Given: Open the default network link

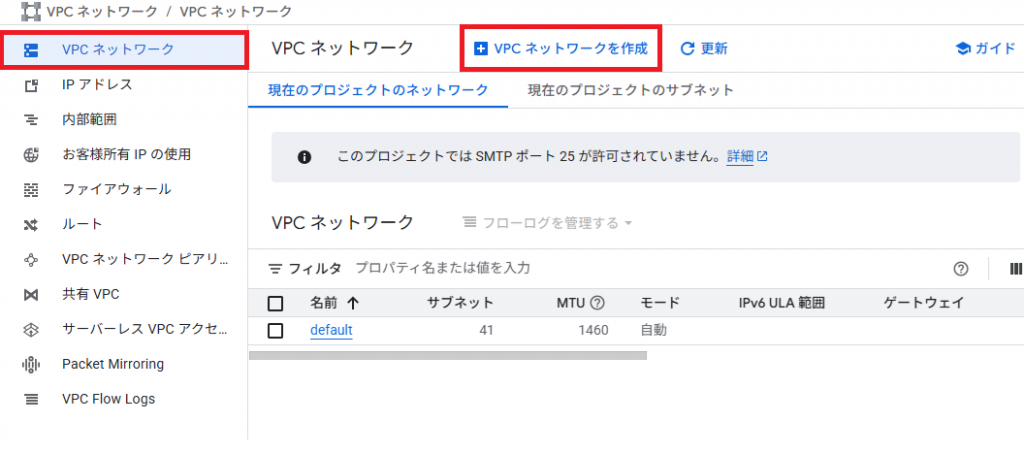Looking at the screenshot, I should 331,330.
